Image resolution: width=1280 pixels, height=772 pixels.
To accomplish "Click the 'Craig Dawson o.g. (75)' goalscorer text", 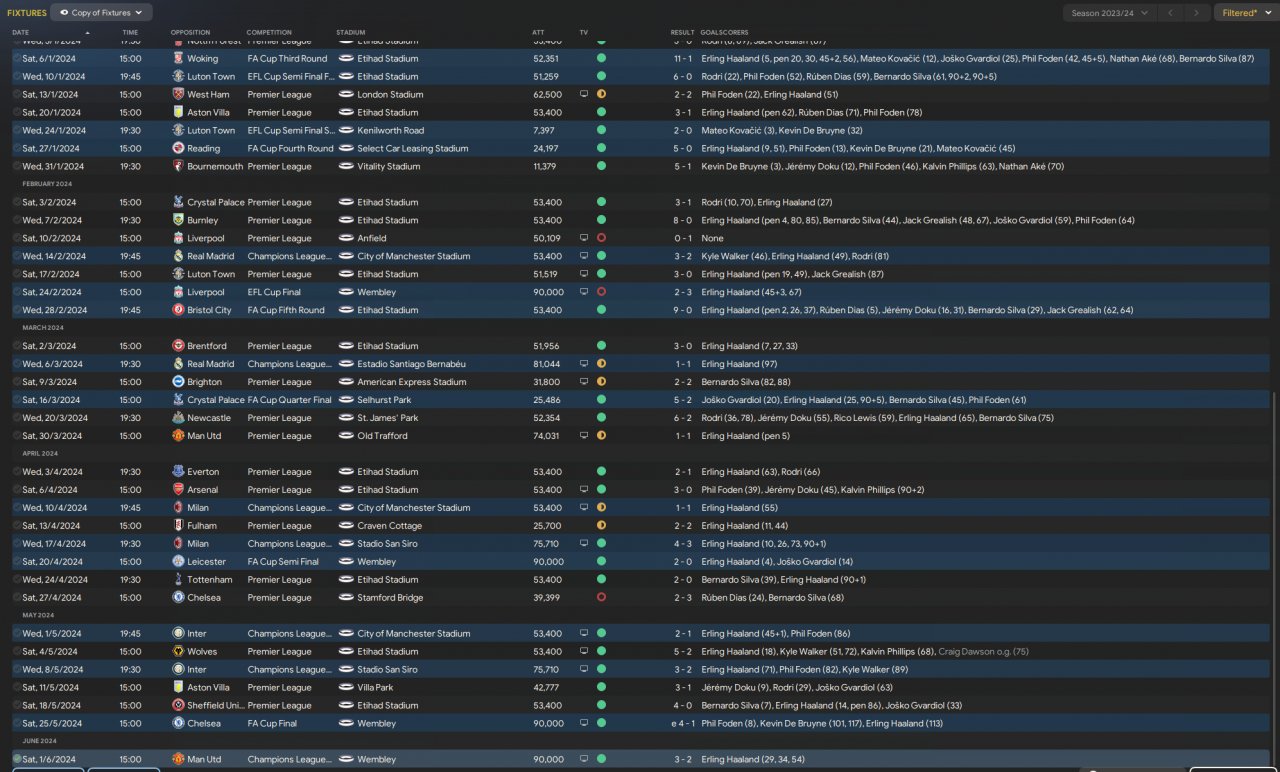I will coord(983,653).
